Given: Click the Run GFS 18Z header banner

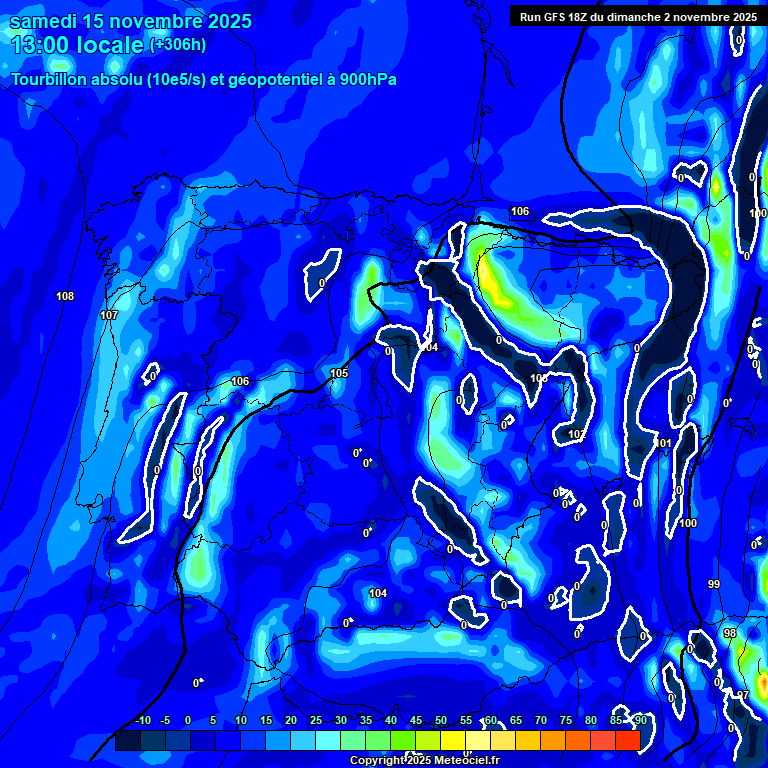Looking at the screenshot, I should pos(638,16).
